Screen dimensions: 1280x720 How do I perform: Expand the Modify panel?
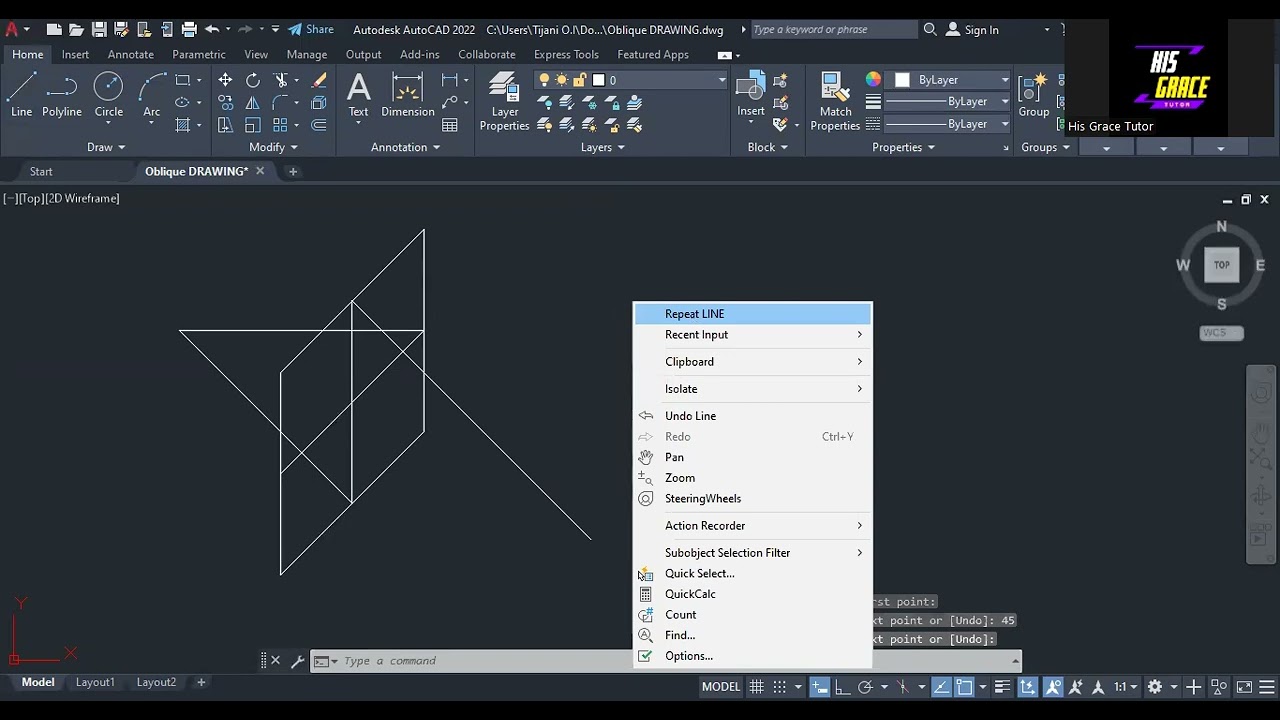click(273, 147)
